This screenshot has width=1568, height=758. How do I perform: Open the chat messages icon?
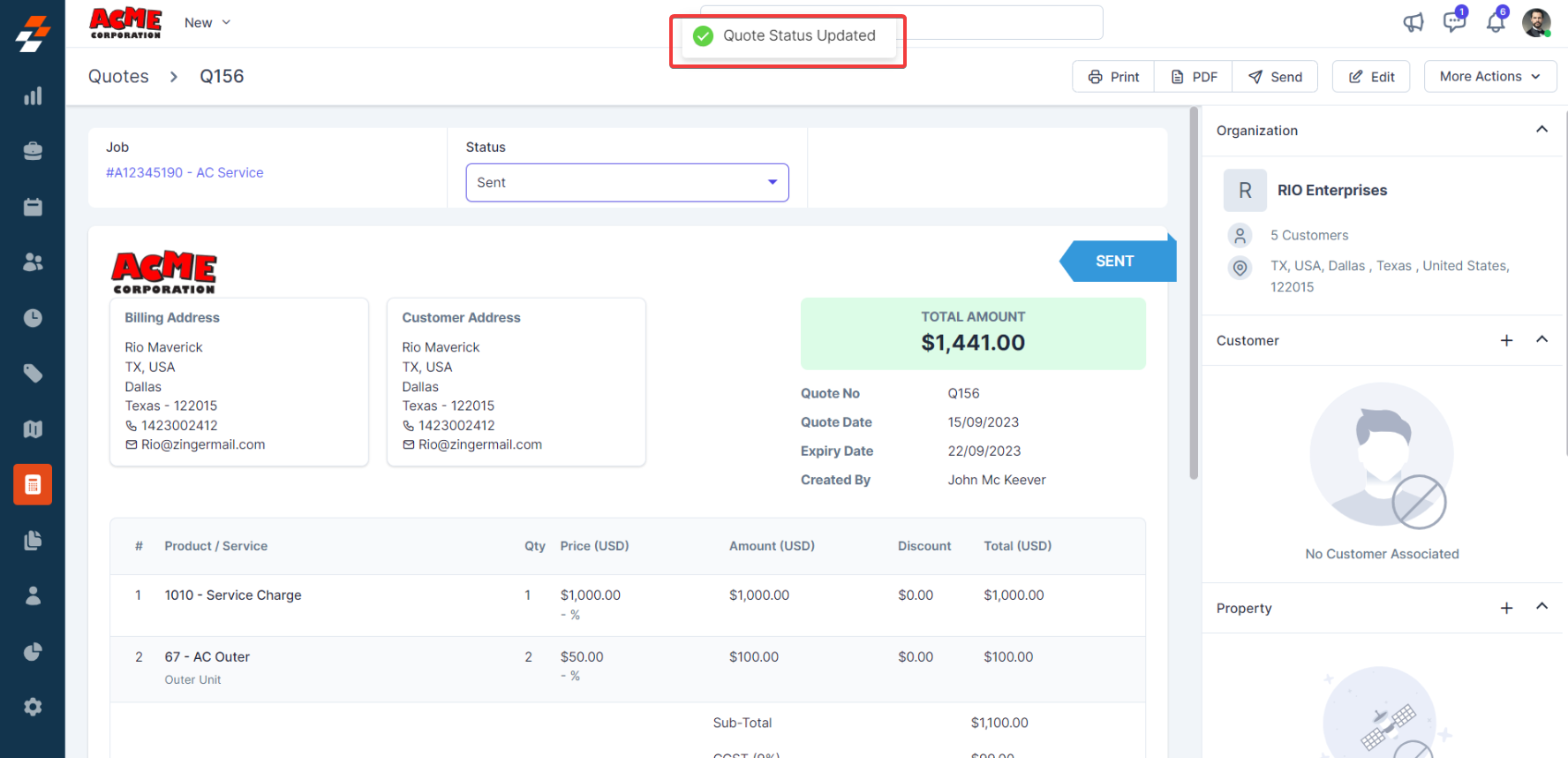point(1454,22)
